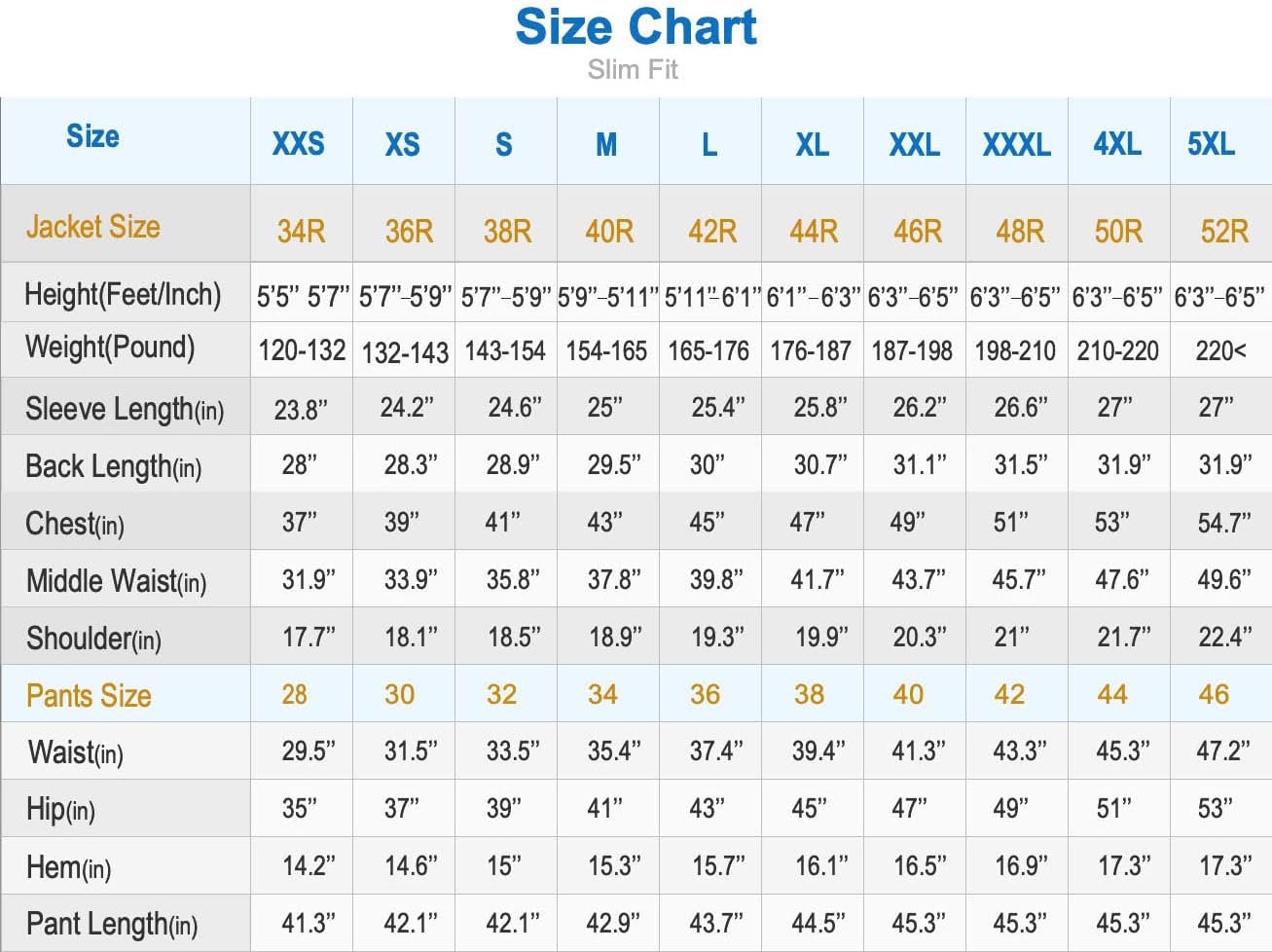The image size is (1272, 952).
Task: Click the Pants Size row label
Action: tap(89, 695)
